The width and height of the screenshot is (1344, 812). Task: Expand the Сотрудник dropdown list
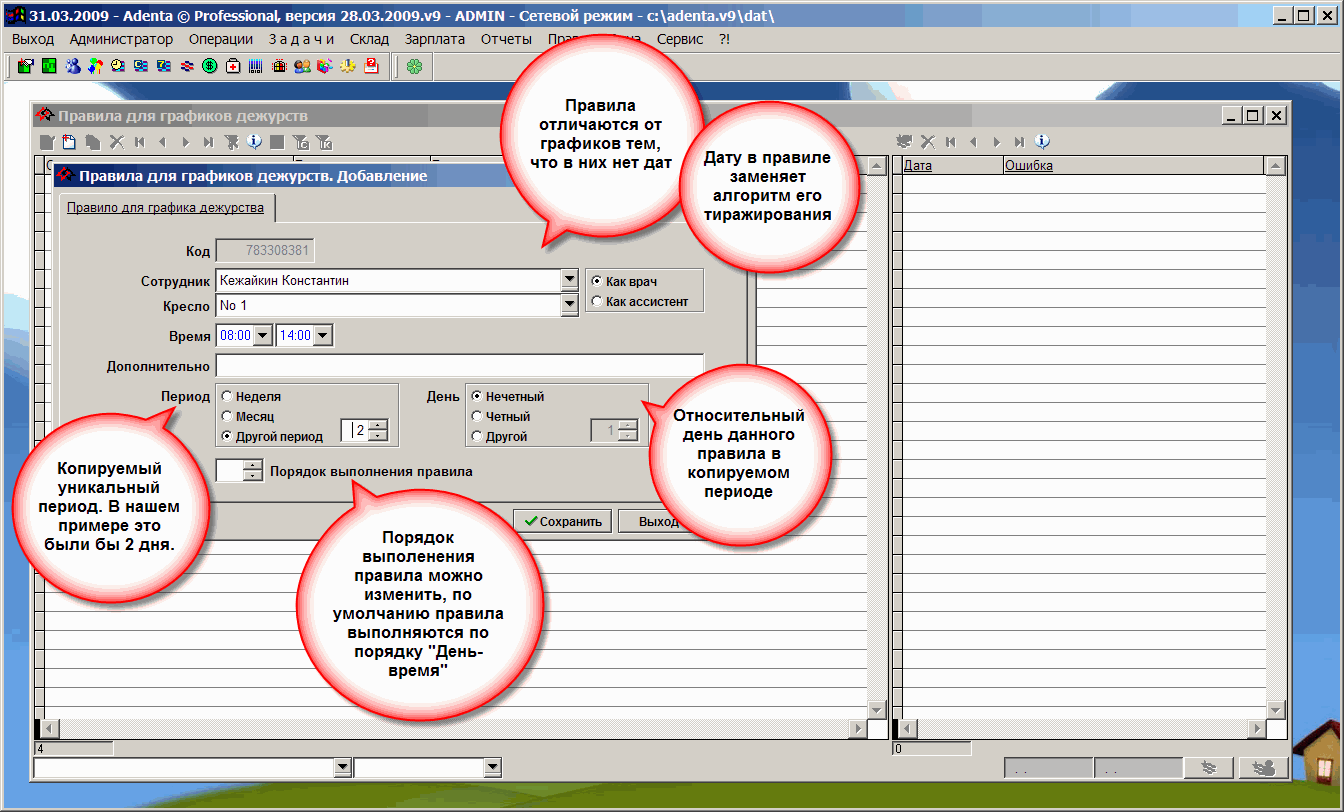coord(569,281)
